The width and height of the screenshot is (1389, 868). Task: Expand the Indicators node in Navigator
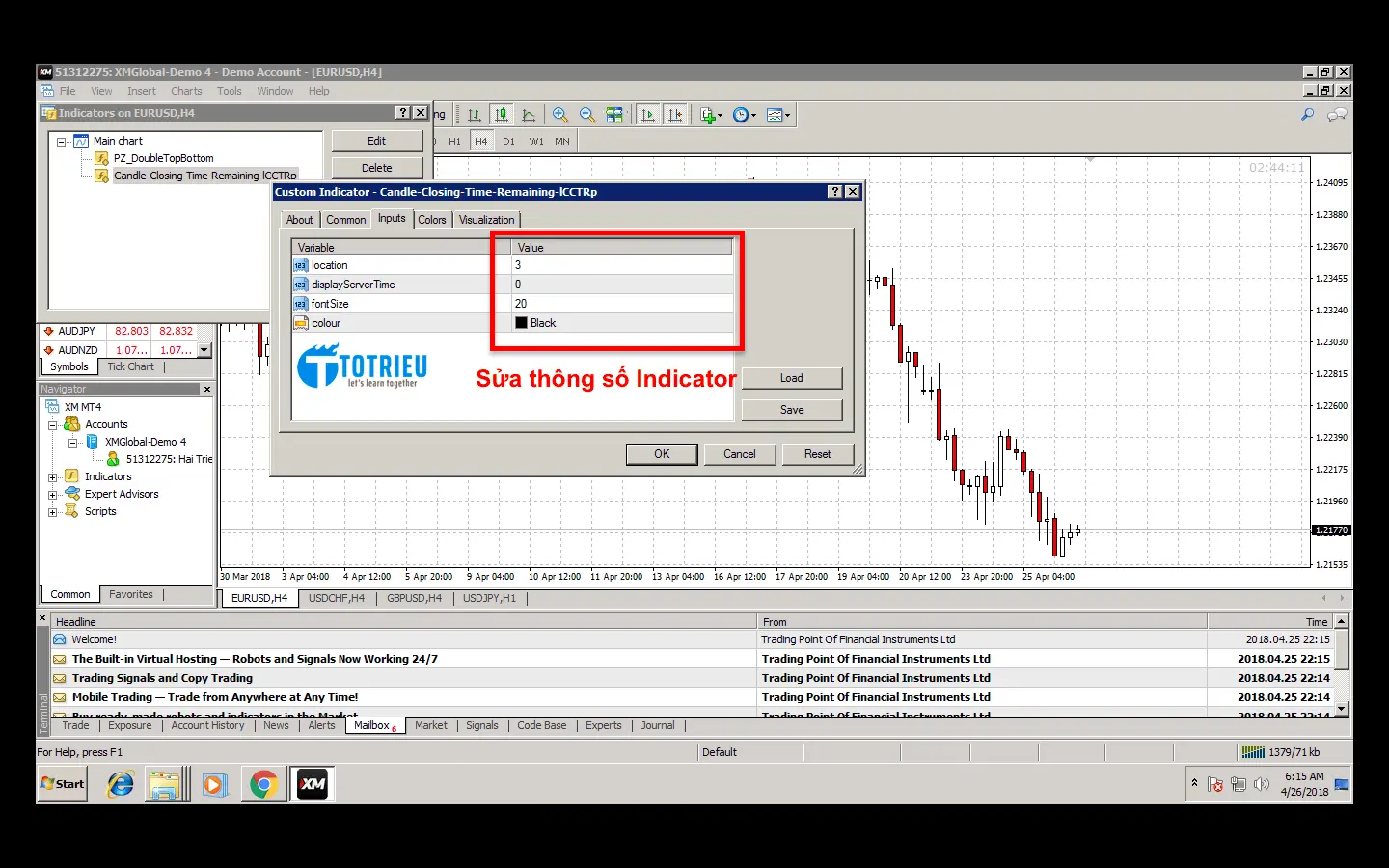coord(53,477)
